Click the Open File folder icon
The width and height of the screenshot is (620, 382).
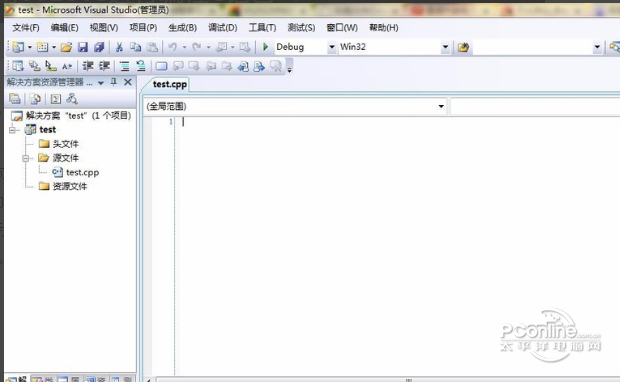tap(66, 47)
